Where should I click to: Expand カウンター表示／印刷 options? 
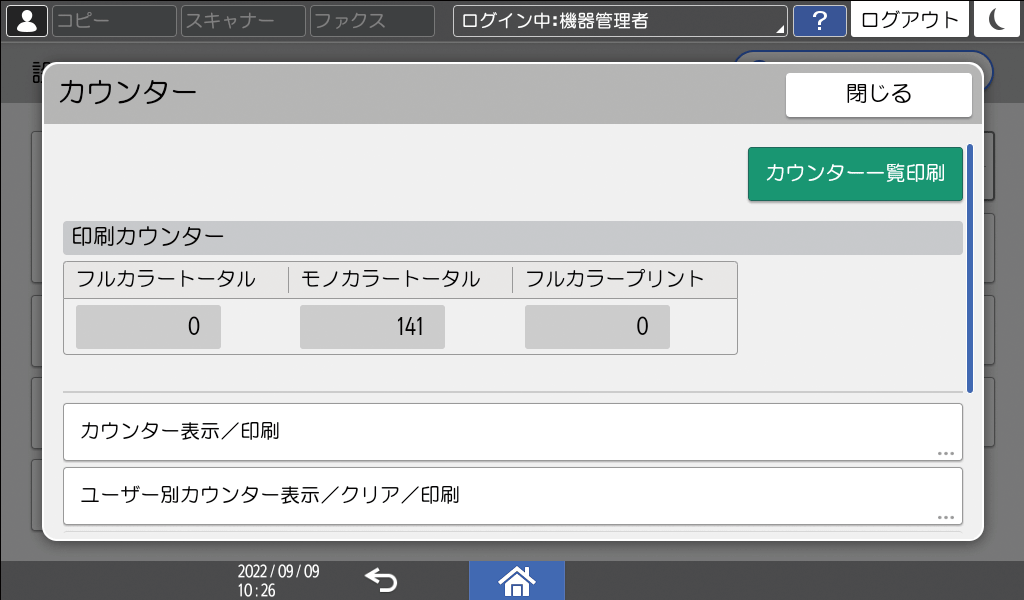click(x=512, y=431)
